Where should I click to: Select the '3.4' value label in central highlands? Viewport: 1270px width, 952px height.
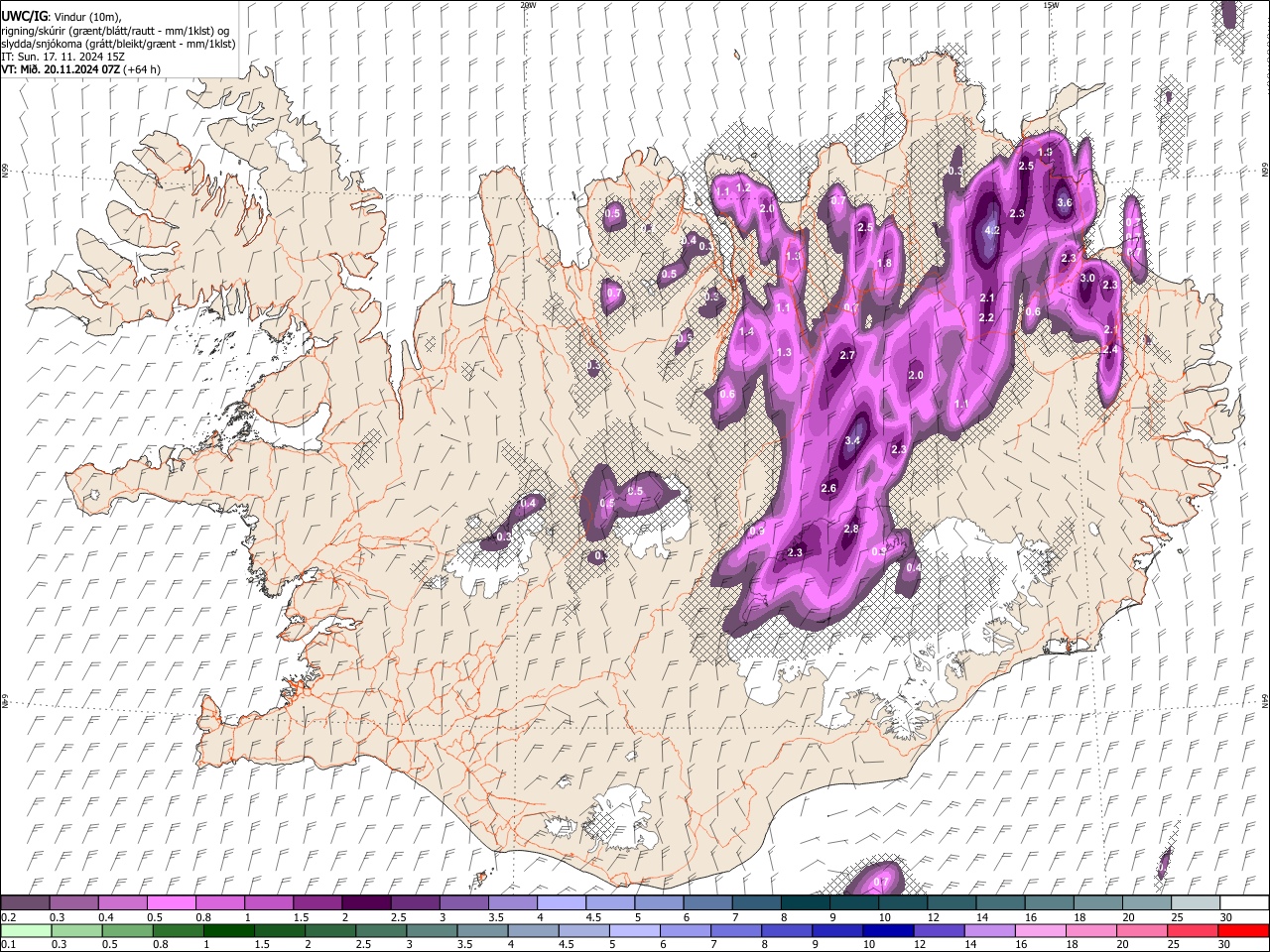click(852, 440)
